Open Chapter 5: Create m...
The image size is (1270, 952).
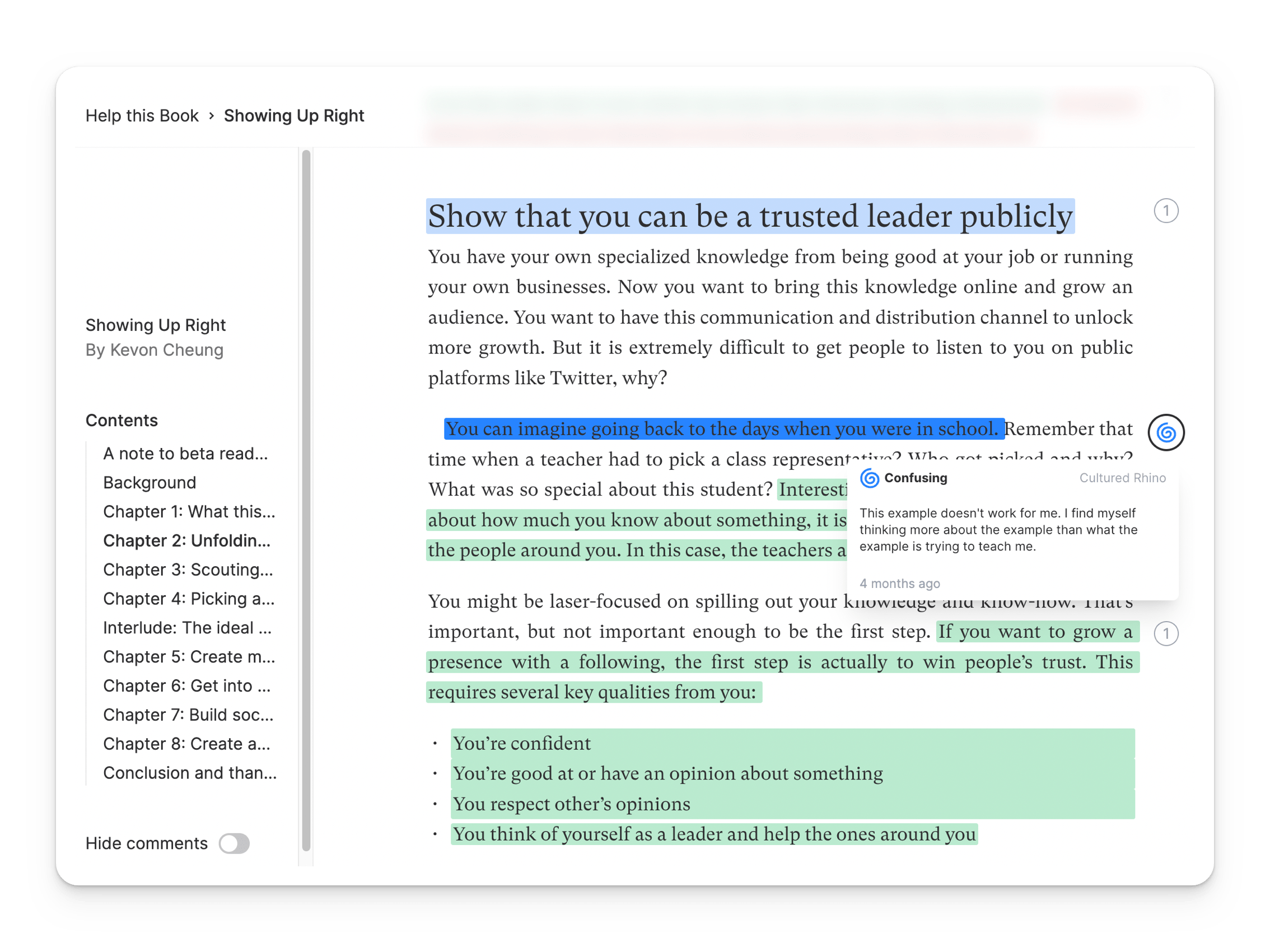pyautogui.click(x=189, y=657)
